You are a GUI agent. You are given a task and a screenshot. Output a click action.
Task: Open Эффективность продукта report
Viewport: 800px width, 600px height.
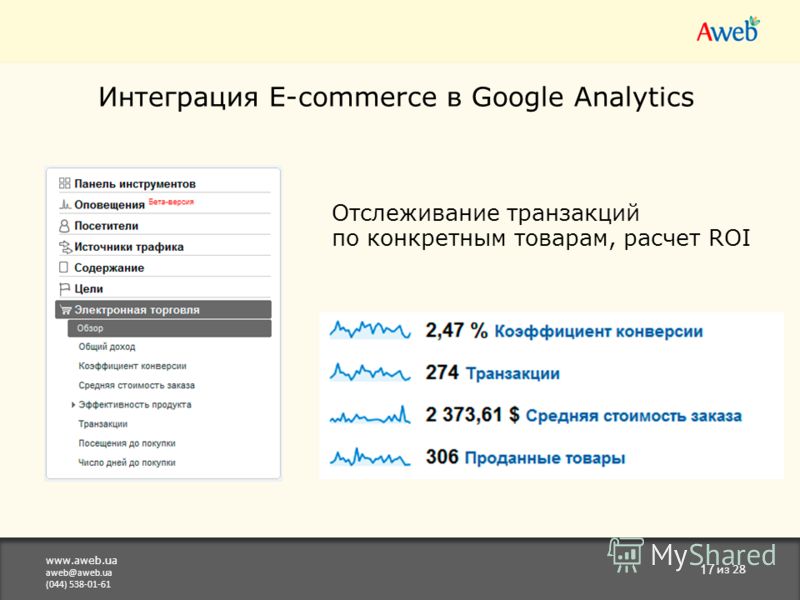(x=135, y=405)
